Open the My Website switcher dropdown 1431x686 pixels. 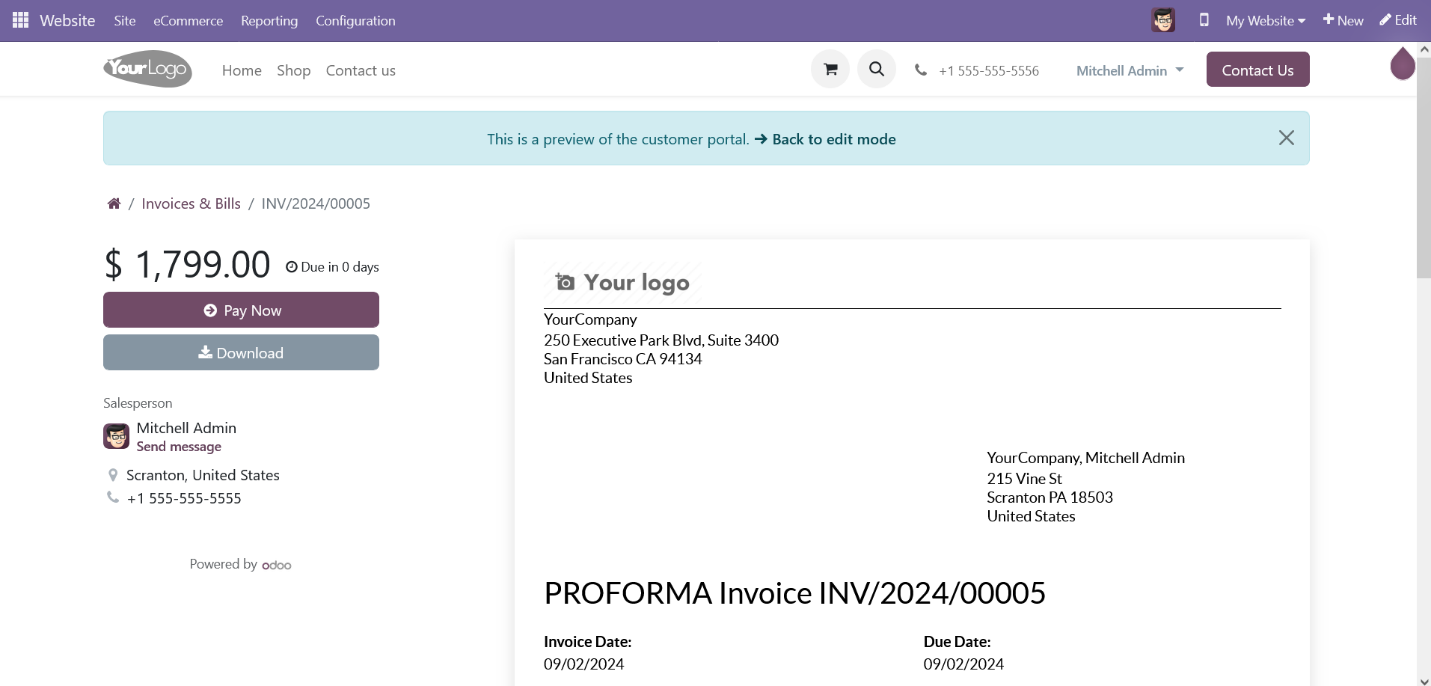tap(1265, 20)
